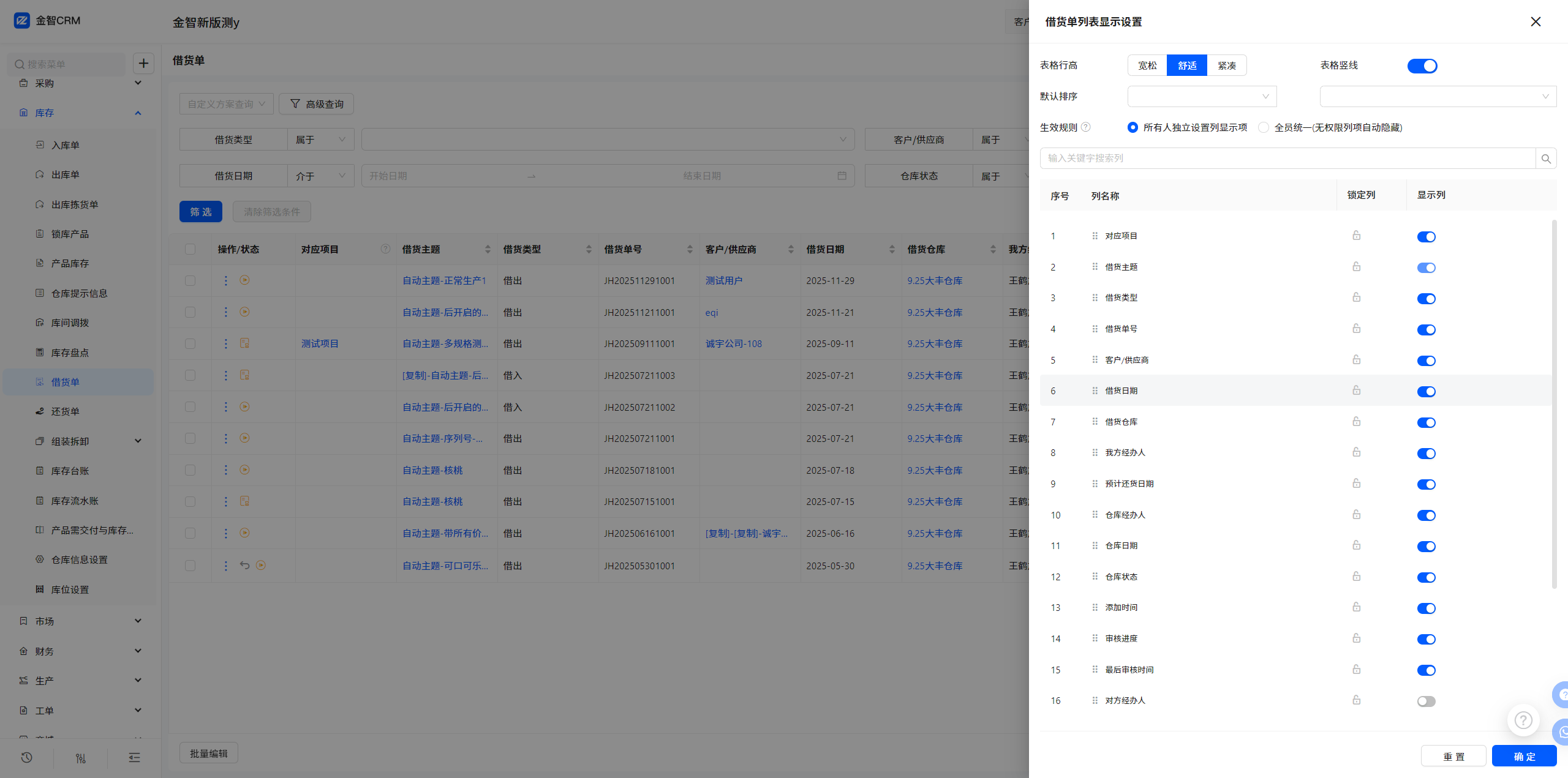Click drag handle icon beside 添加时间
The width and height of the screenshot is (1568, 778).
click(x=1095, y=607)
